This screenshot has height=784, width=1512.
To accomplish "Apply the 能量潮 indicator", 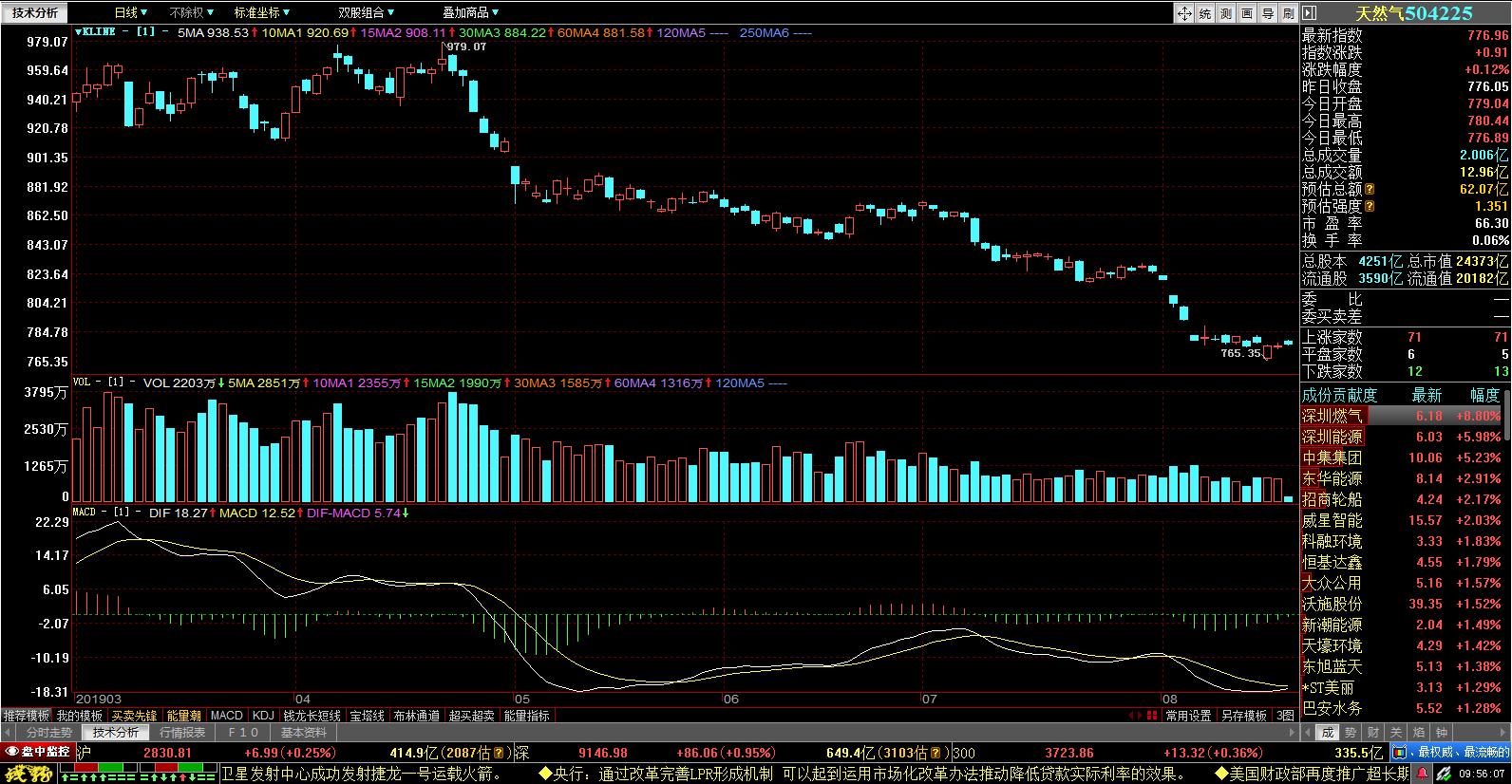I will click(183, 716).
